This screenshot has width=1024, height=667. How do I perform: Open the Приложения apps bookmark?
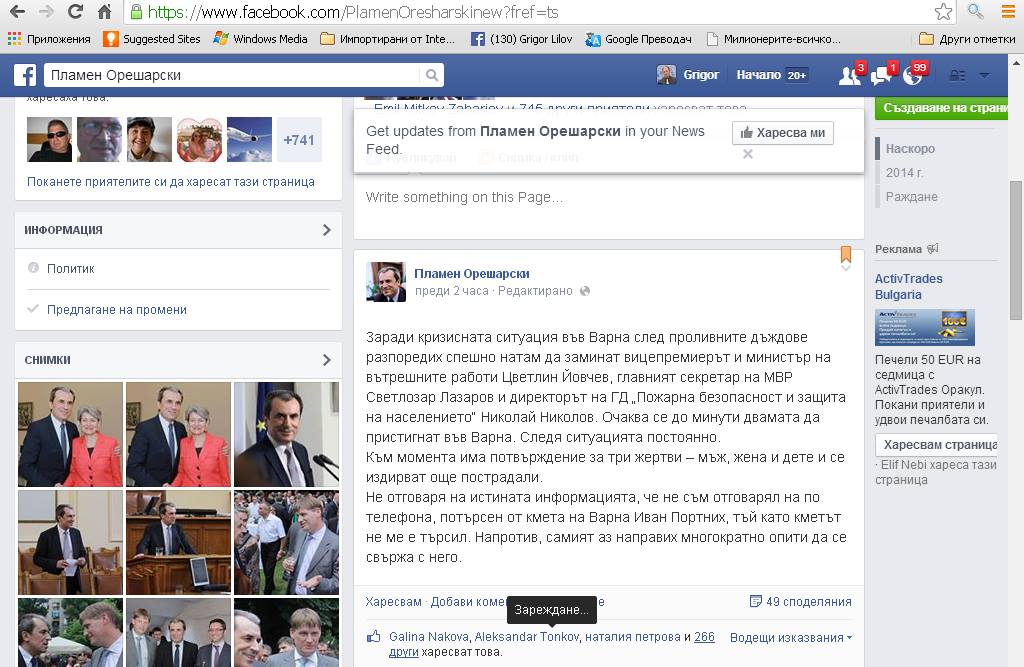(x=49, y=39)
